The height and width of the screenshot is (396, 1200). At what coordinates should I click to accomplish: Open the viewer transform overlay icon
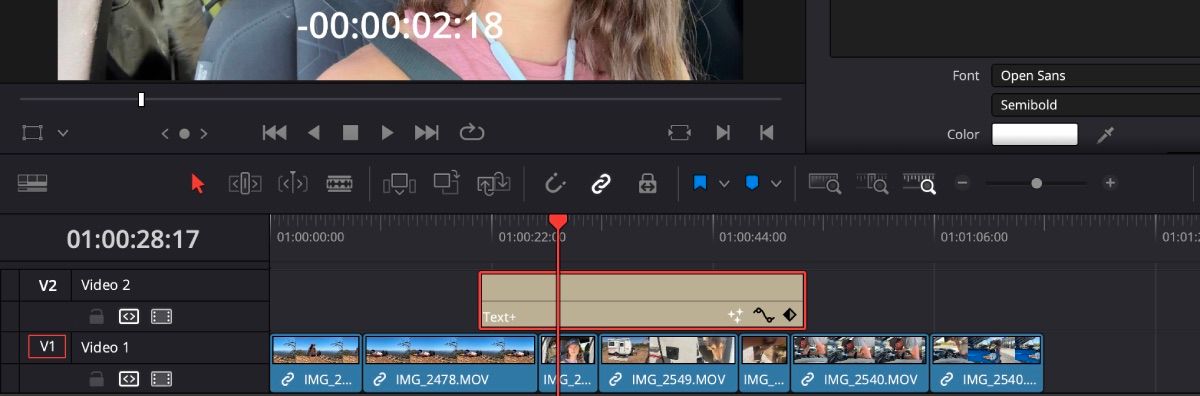tap(33, 132)
